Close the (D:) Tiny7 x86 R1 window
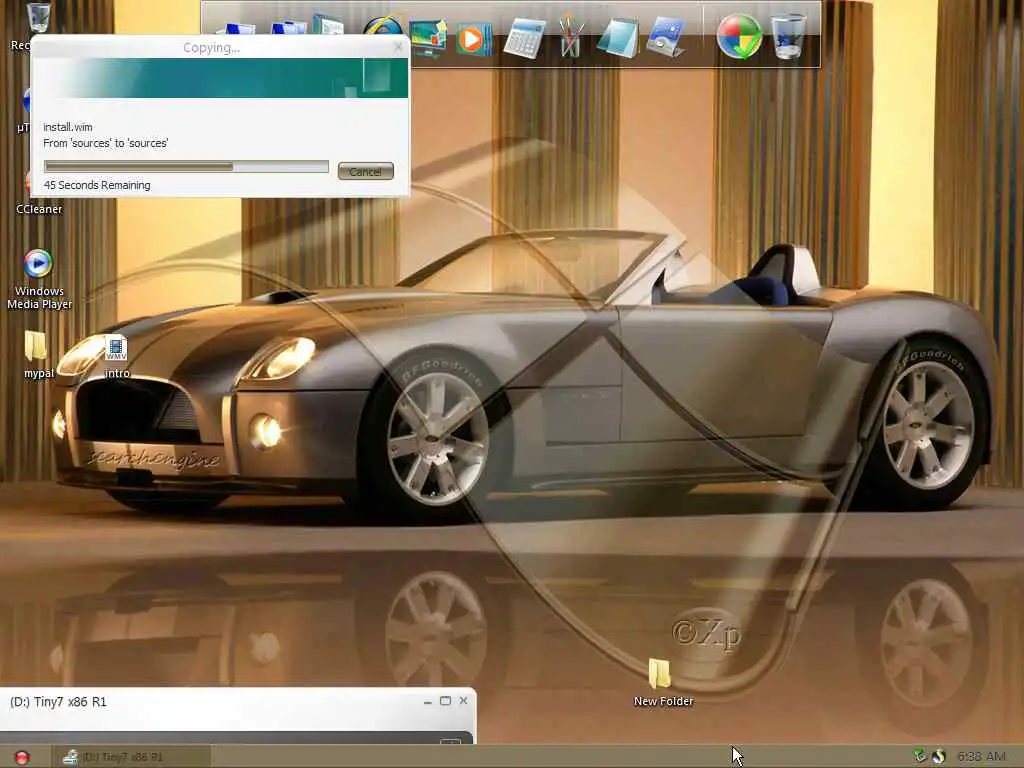 point(463,701)
